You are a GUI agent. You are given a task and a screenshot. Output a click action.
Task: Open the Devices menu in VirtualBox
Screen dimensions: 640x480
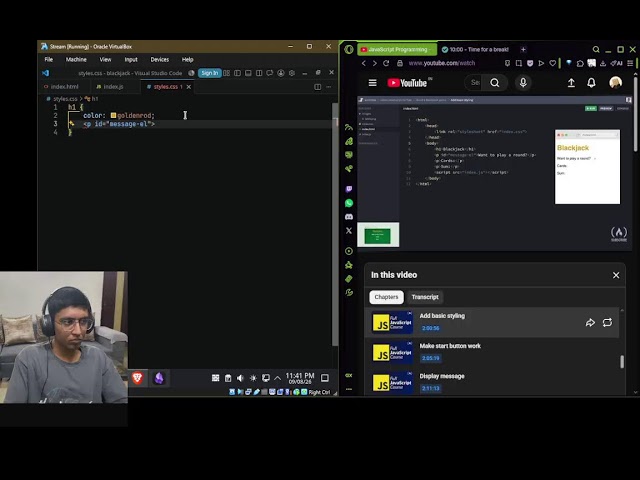click(160, 60)
